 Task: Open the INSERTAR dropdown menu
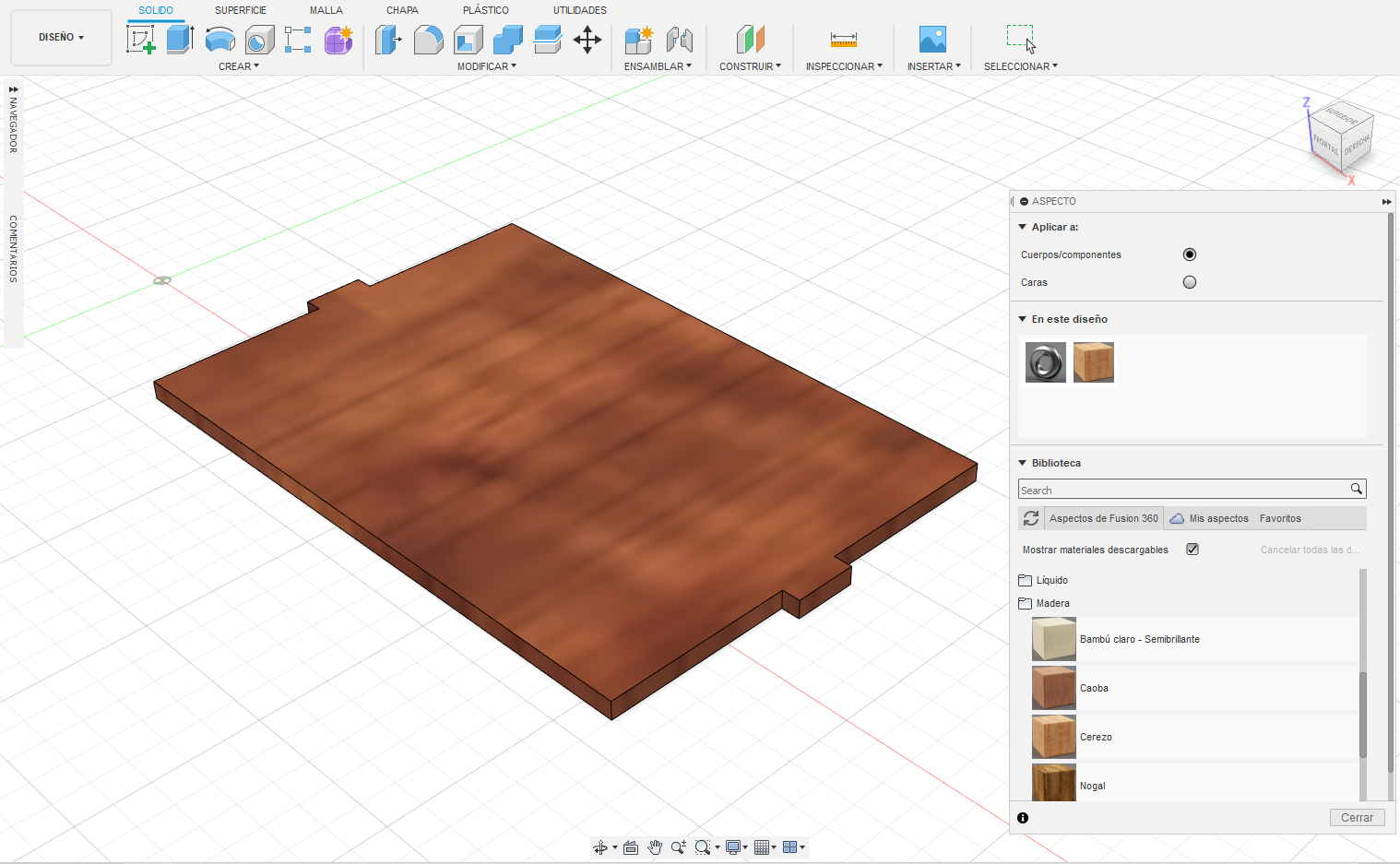pos(933,66)
